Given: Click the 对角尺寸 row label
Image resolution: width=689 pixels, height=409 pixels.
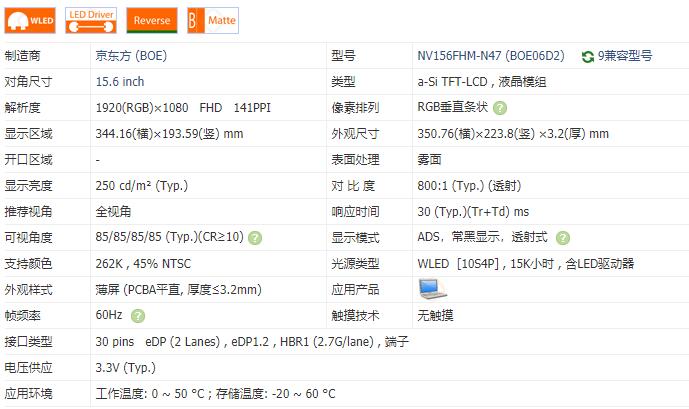Looking at the screenshot, I should (x=29, y=82).
